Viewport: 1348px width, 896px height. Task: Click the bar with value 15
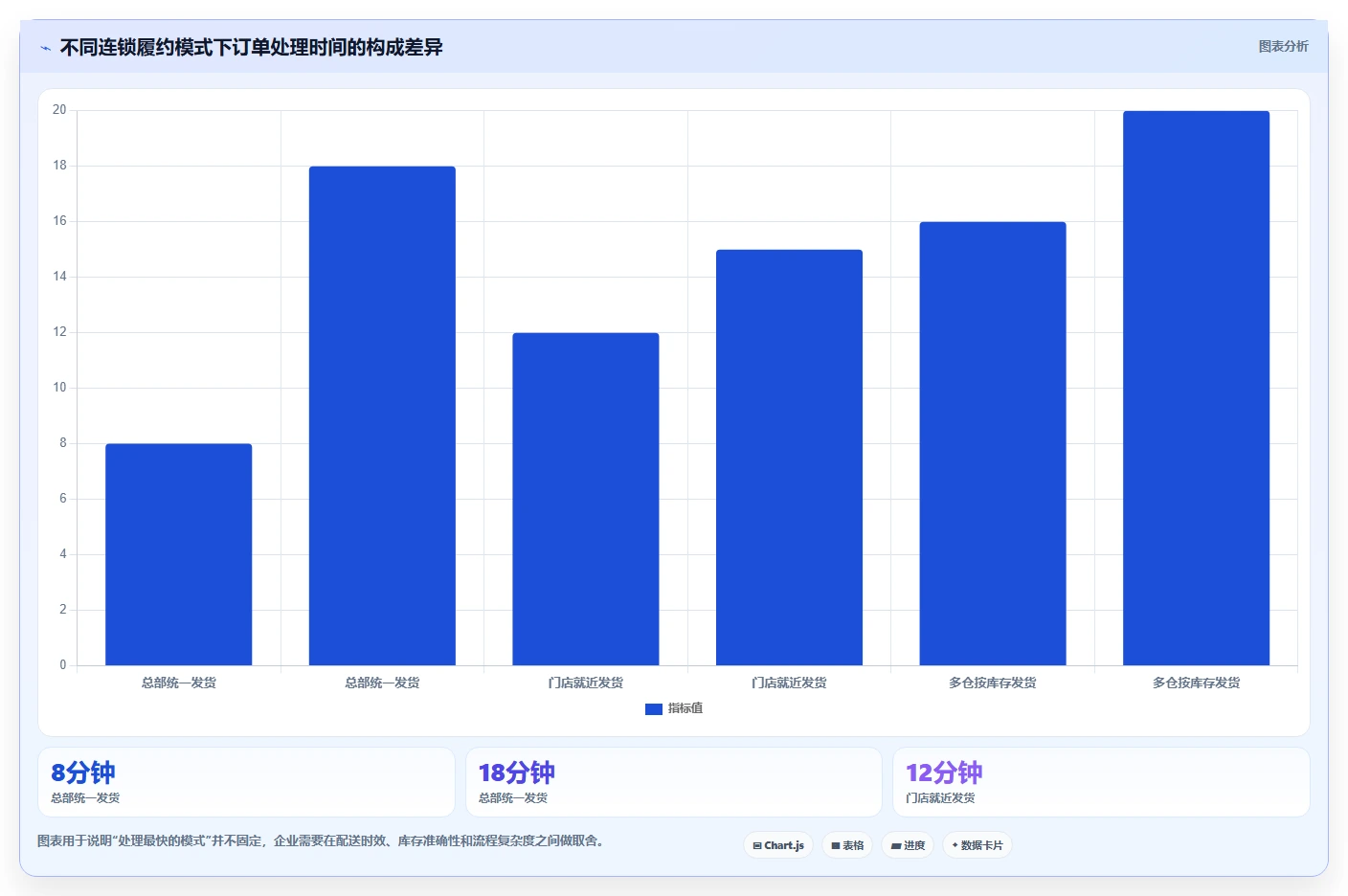789,458
